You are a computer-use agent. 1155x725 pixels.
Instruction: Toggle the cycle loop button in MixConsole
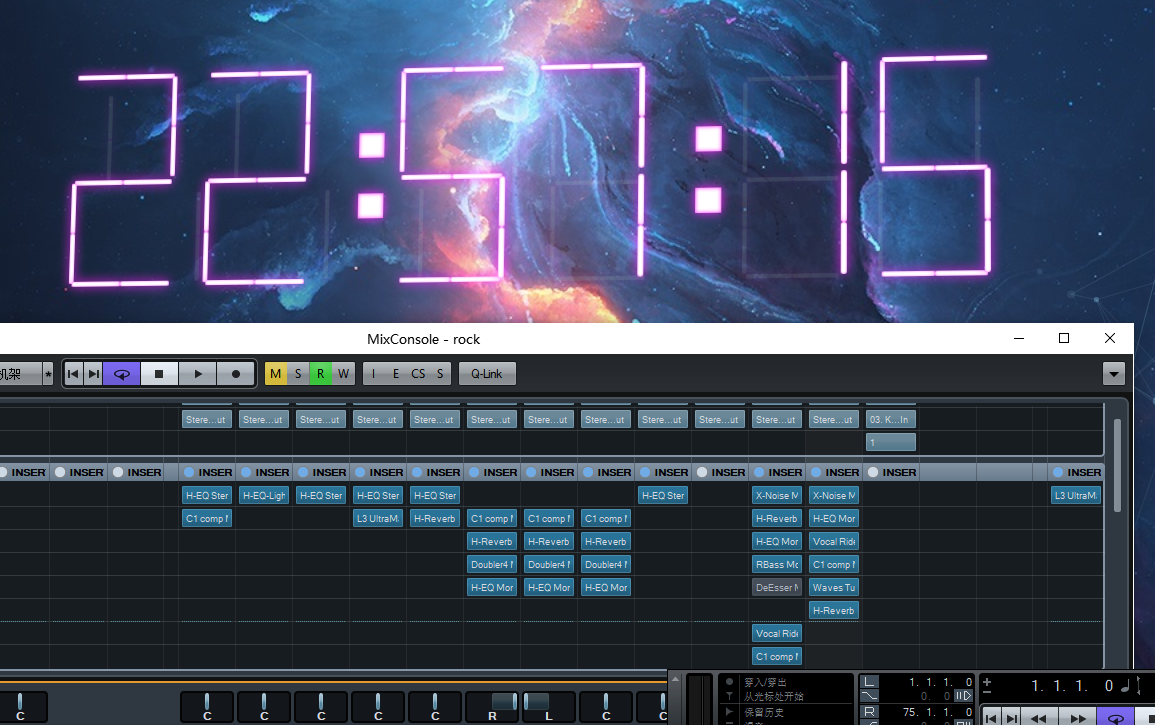point(121,374)
